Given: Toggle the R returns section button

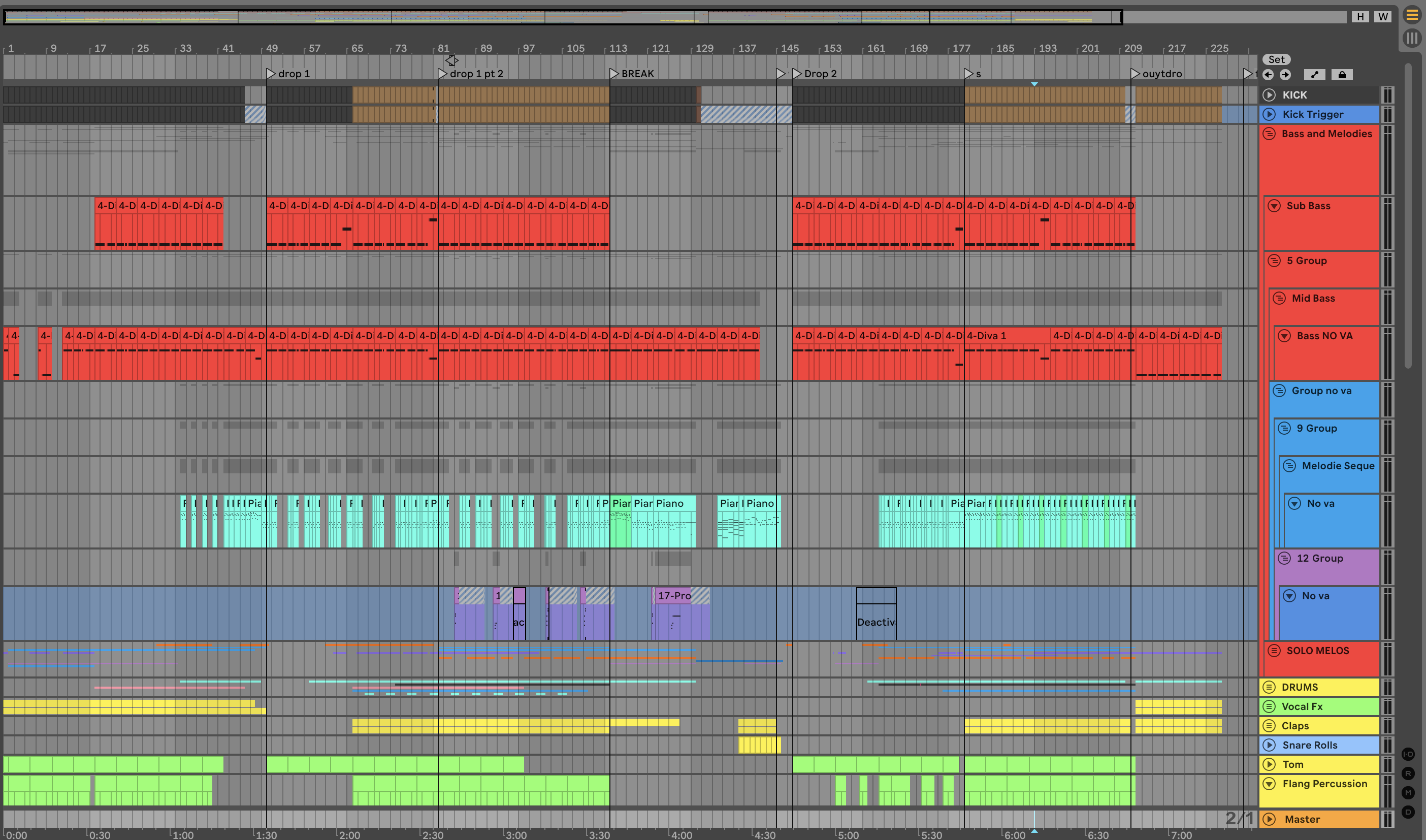Looking at the screenshot, I should (1408, 773).
